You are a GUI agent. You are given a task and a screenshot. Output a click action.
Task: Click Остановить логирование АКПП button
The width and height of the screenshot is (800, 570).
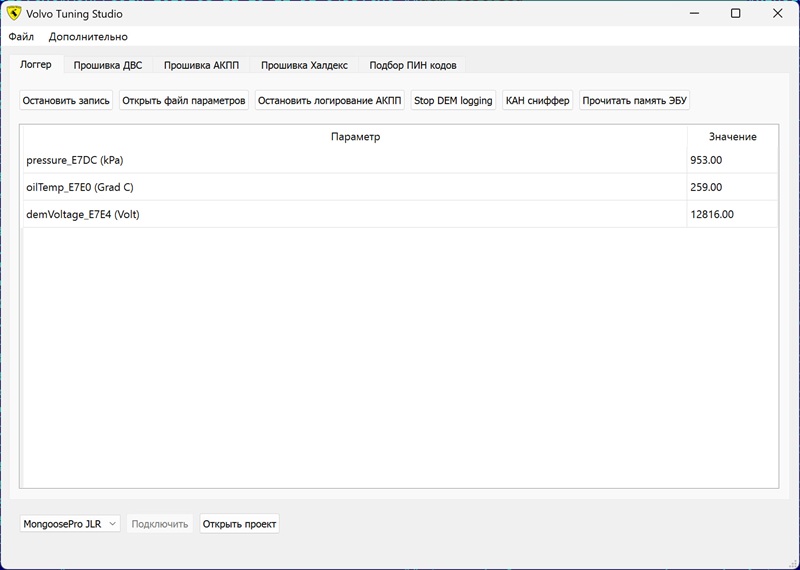(330, 101)
